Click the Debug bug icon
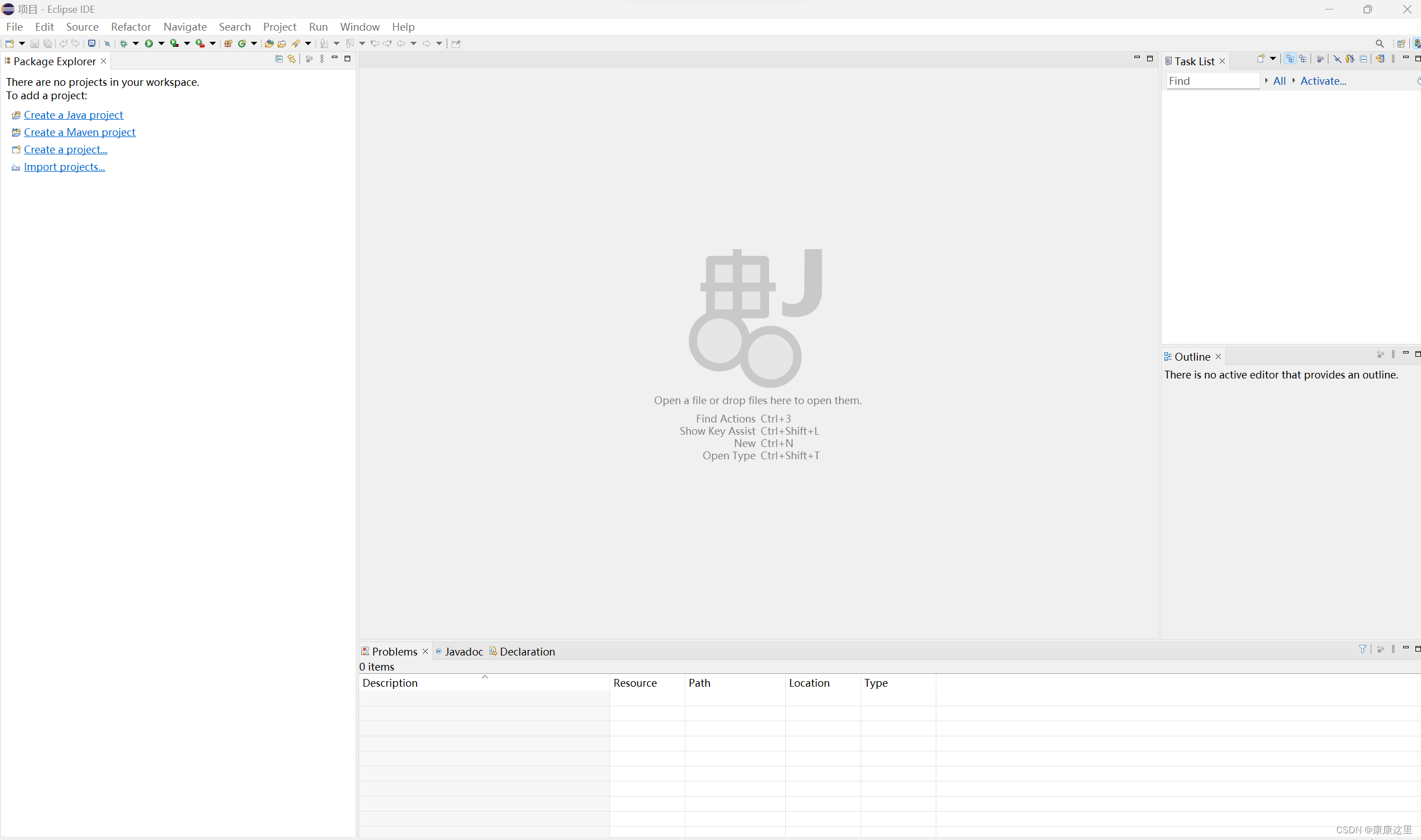Screen dimensions: 1421x840 tap(123, 43)
